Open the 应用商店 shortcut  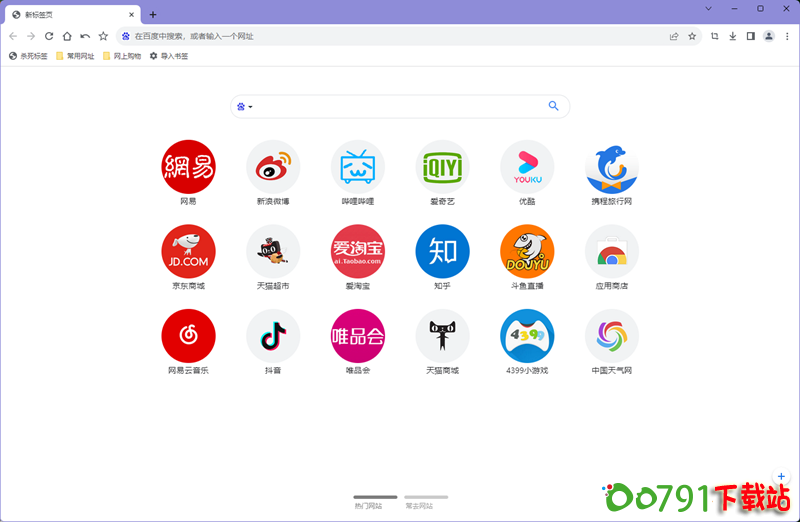tap(612, 252)
